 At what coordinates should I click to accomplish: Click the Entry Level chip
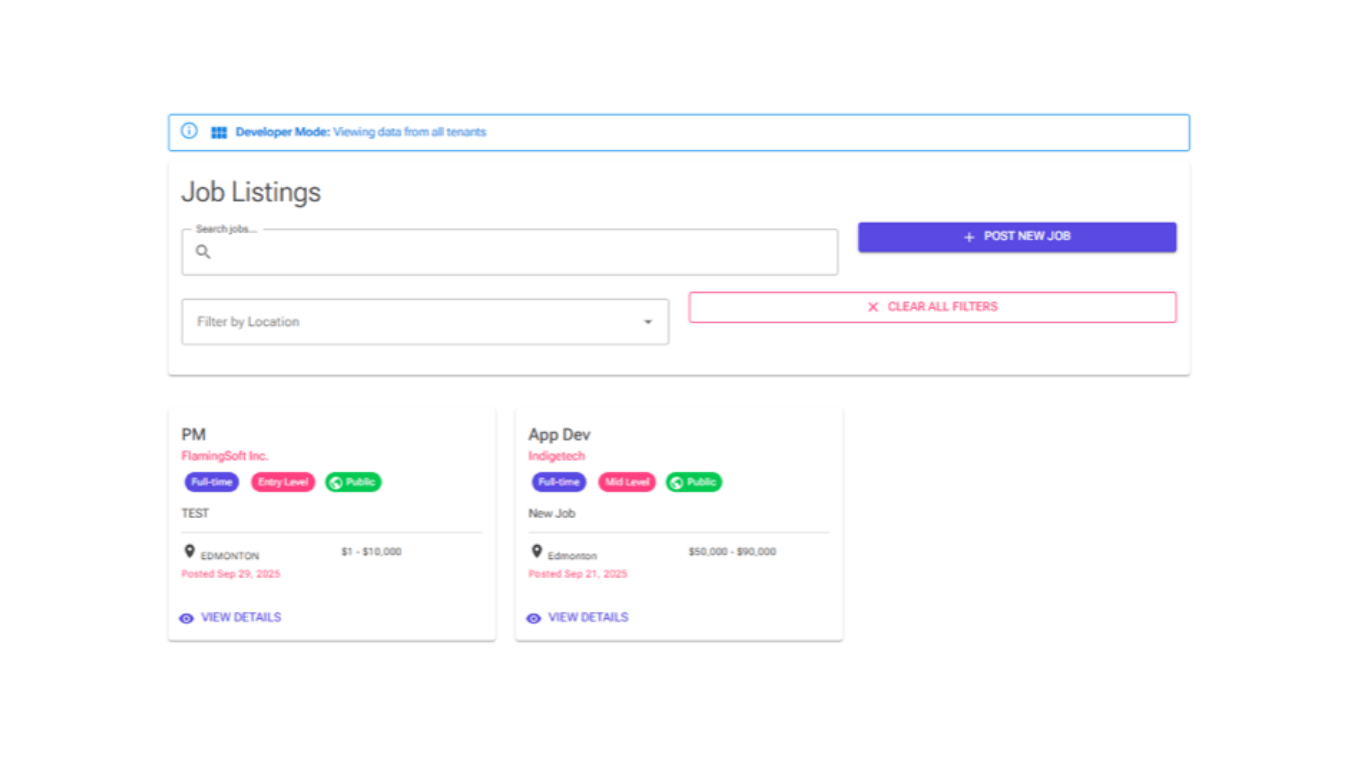click(283, 482)
